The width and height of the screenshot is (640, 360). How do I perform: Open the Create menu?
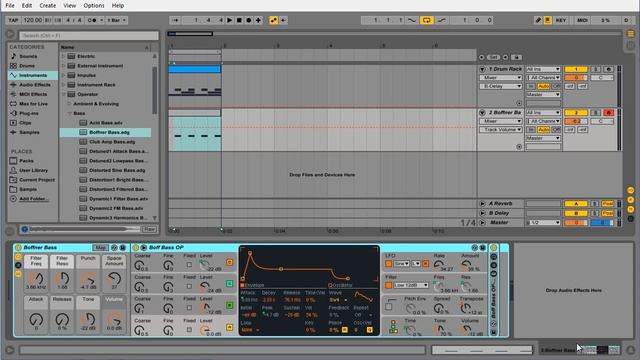click(x=48, y=5)
